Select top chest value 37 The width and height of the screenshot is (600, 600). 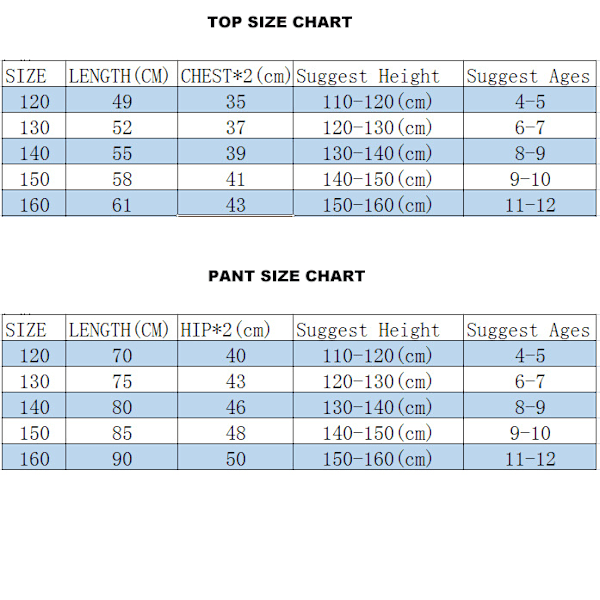235,127
